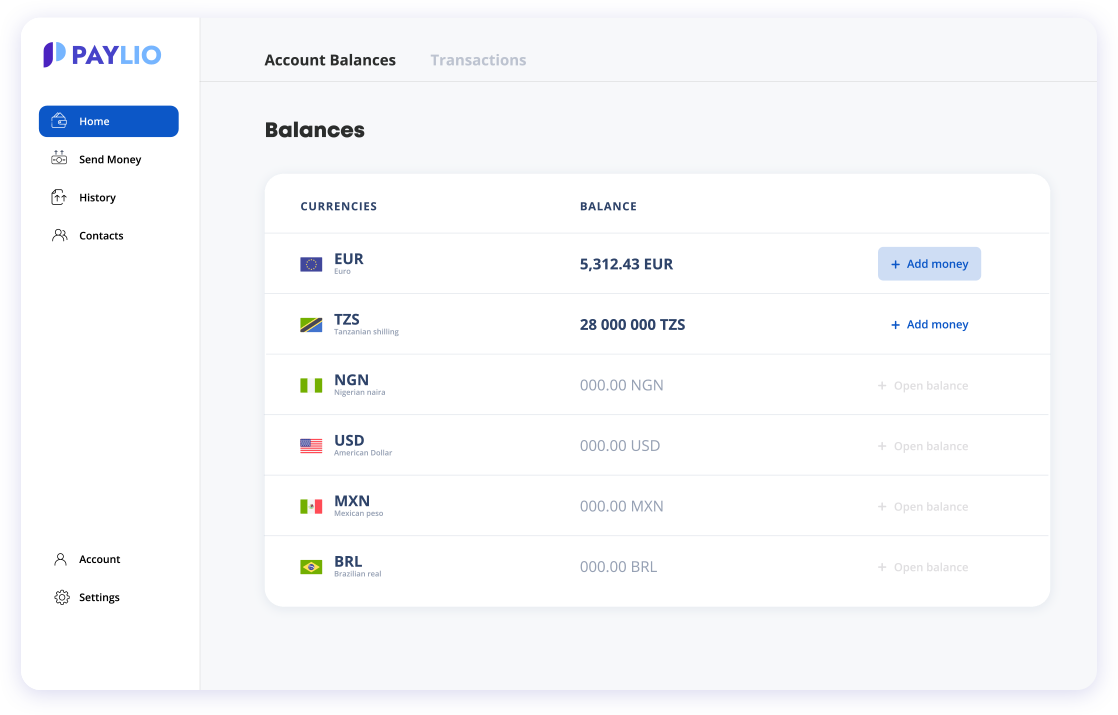Add money to the TZS balance
Screen dimensions: 1118x715
pos(929,325)
